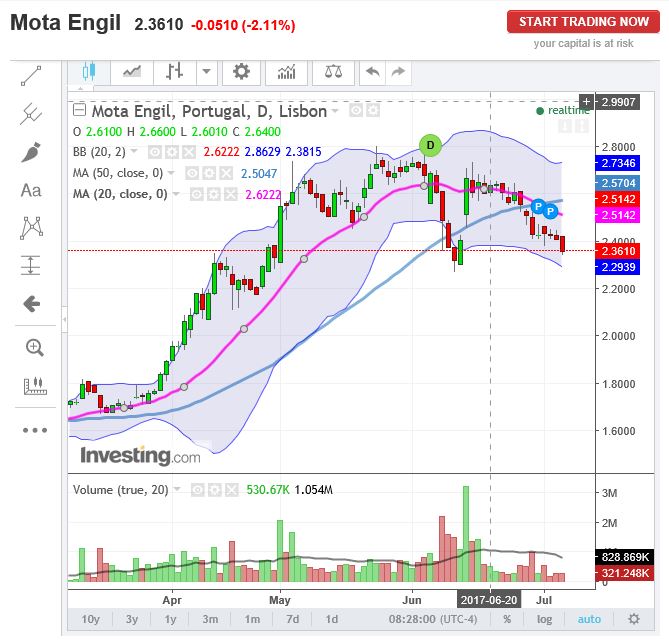This screenshot has width=669, height=643.
Task: Expand the MA (20, close, 0) dropdown arrow
Action: tap(176, 194)
